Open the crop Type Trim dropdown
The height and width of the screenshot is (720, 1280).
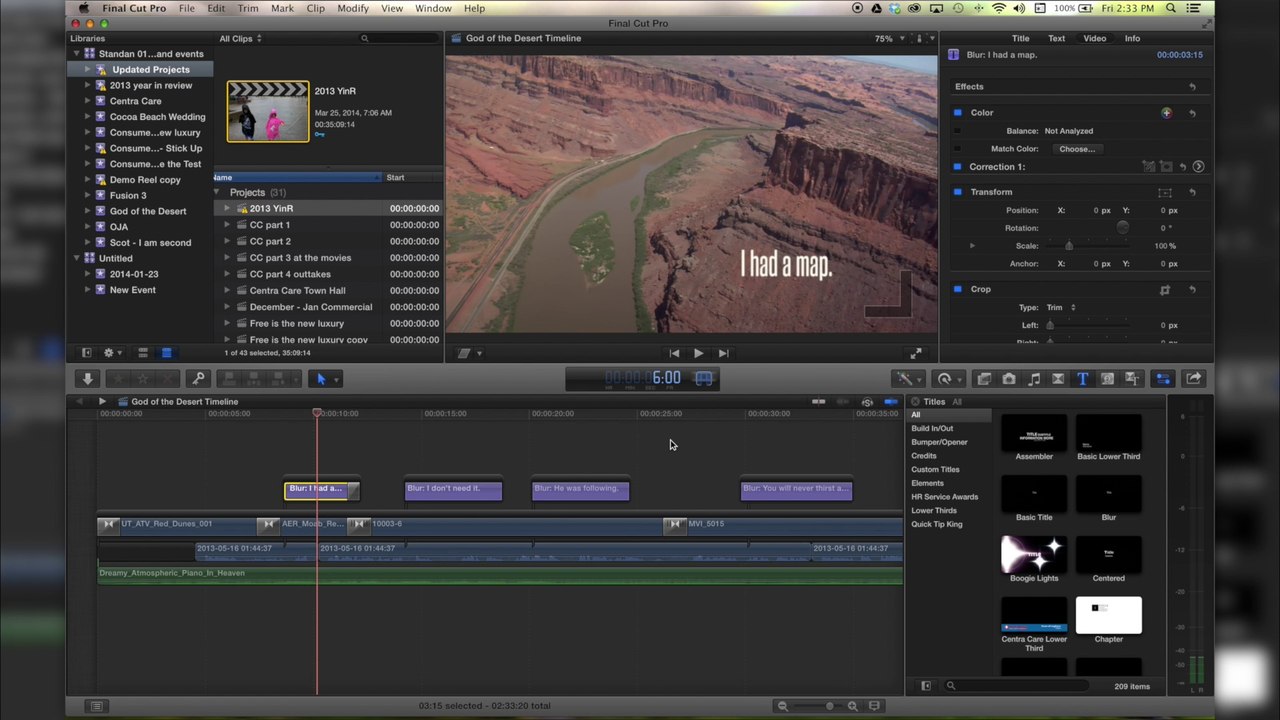pos(1060,308)
